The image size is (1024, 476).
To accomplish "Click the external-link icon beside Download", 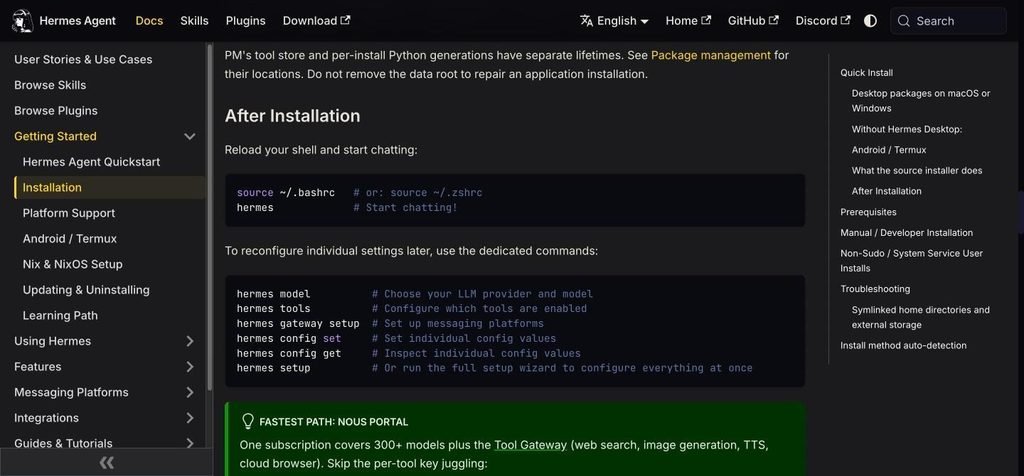I will pos(345,20).
